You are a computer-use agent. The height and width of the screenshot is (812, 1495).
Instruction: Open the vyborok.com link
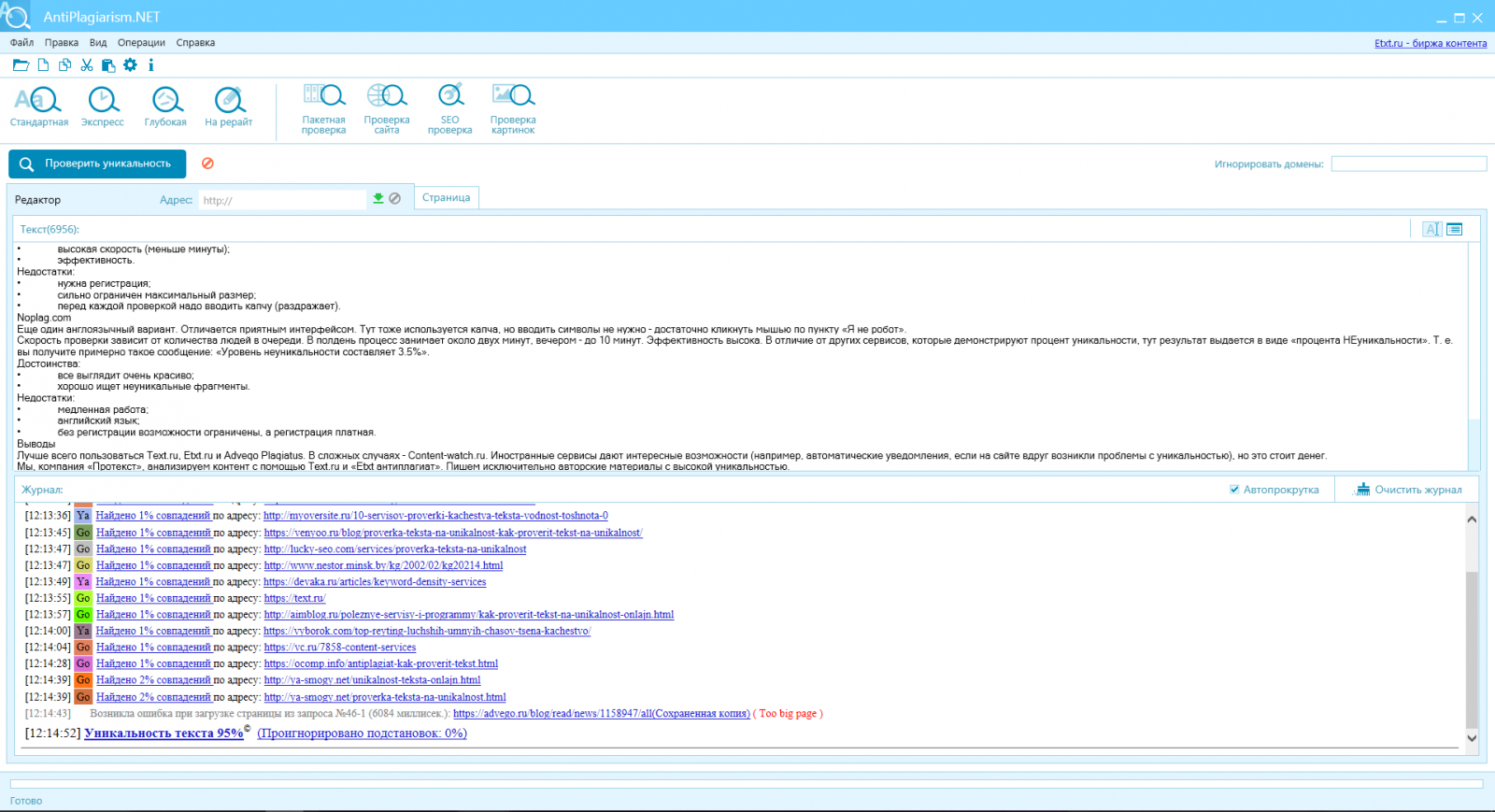point(427,632)
